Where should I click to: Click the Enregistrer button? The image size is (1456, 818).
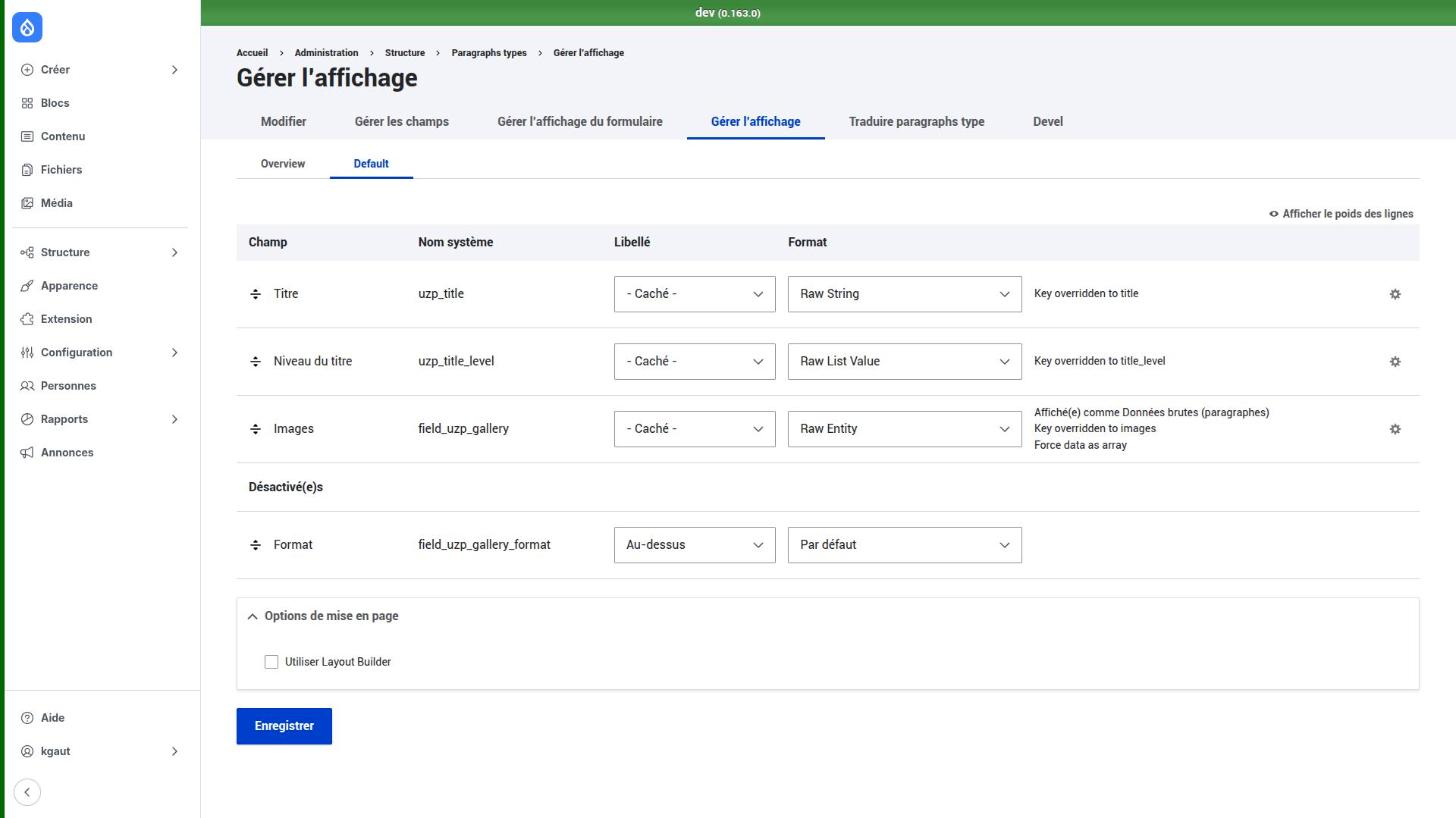pyautogui.click(x=284, y=726)
